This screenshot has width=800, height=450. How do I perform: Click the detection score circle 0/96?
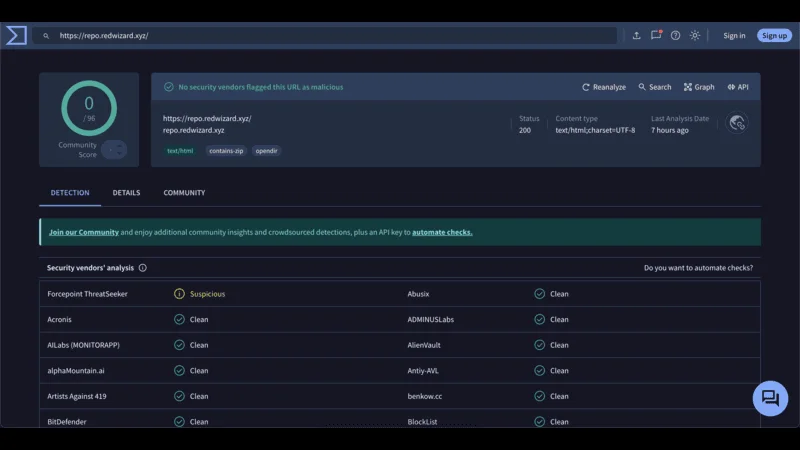point(89,108)
